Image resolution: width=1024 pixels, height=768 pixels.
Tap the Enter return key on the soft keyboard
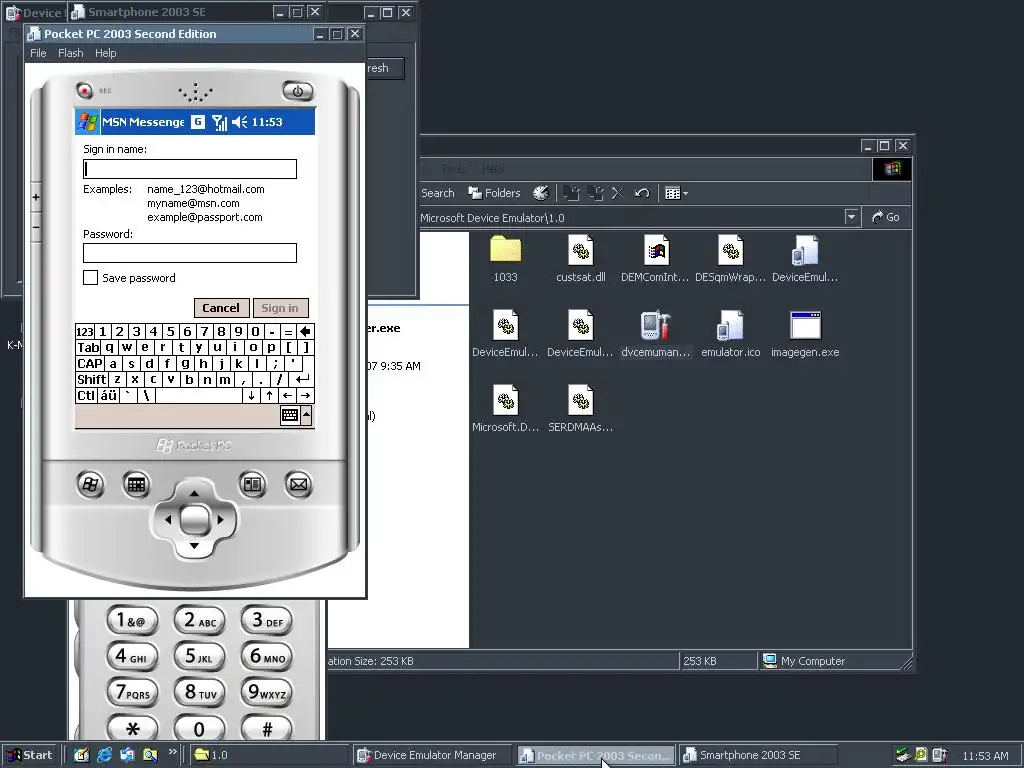302,379
